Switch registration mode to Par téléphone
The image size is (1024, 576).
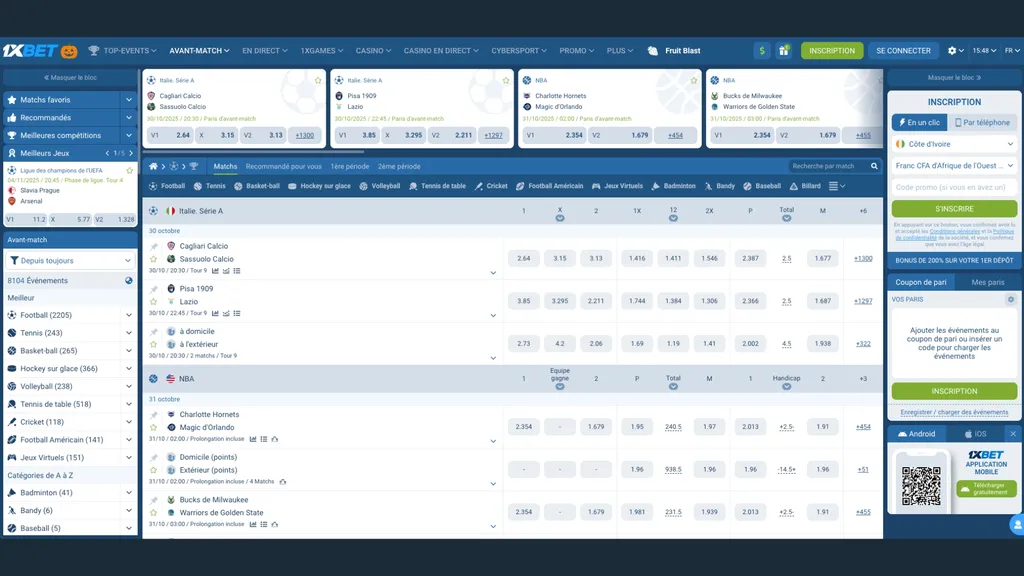coord(983,123)
